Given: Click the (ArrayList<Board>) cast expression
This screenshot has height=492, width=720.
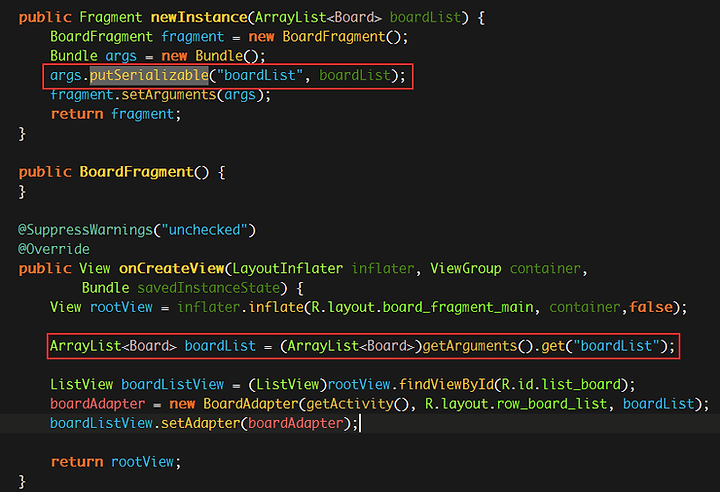Looking at the screenshot, I should 351,346.
